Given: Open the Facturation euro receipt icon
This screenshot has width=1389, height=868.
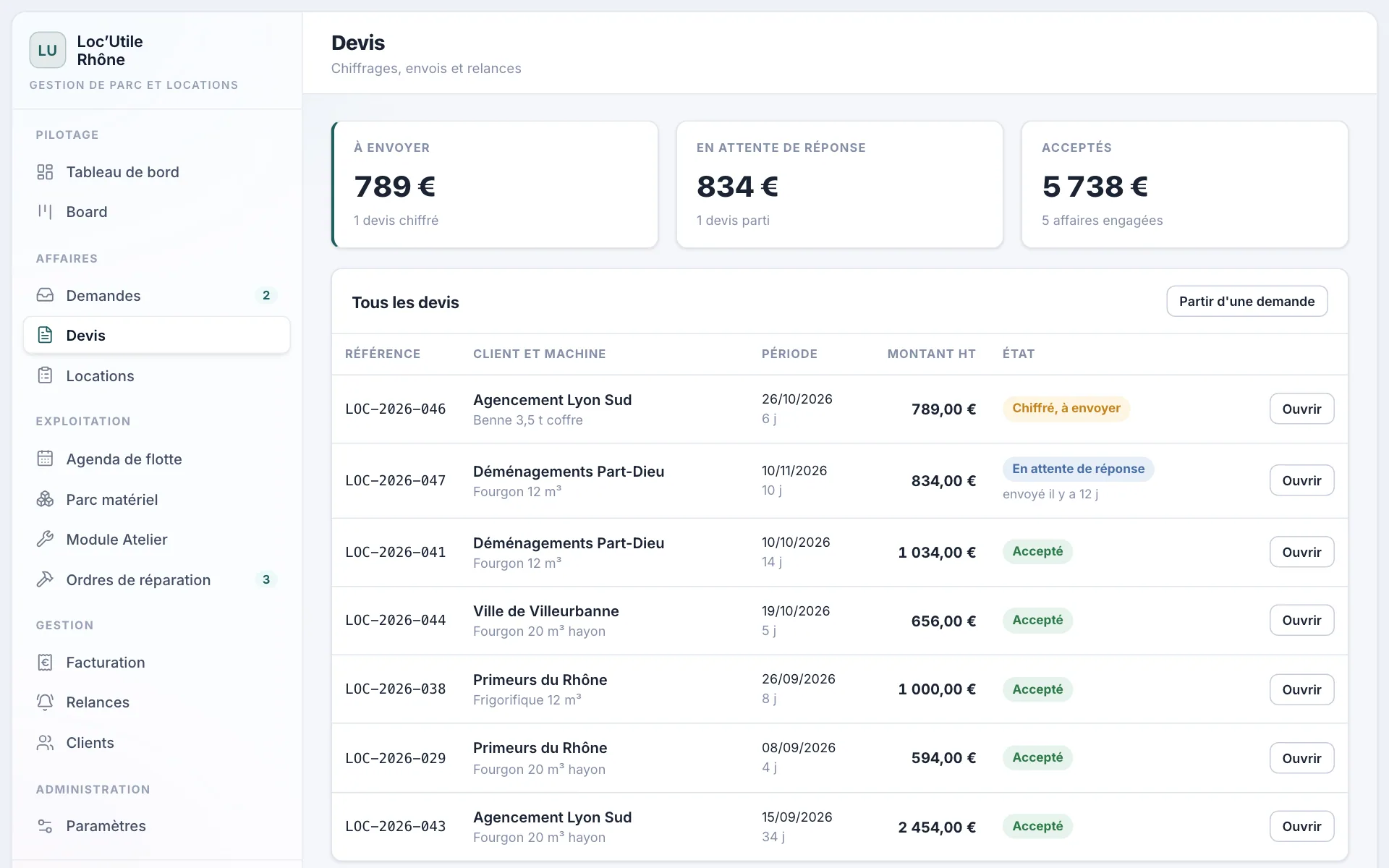Looking at the screenshot, I should pyautogui.click(x=45, y=662).
